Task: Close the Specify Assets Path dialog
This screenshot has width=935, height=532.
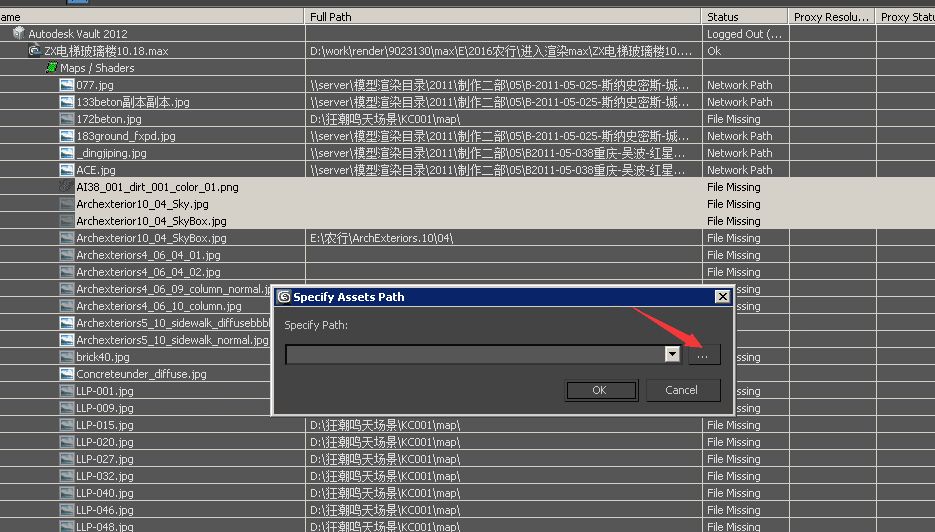Action: 723,297
